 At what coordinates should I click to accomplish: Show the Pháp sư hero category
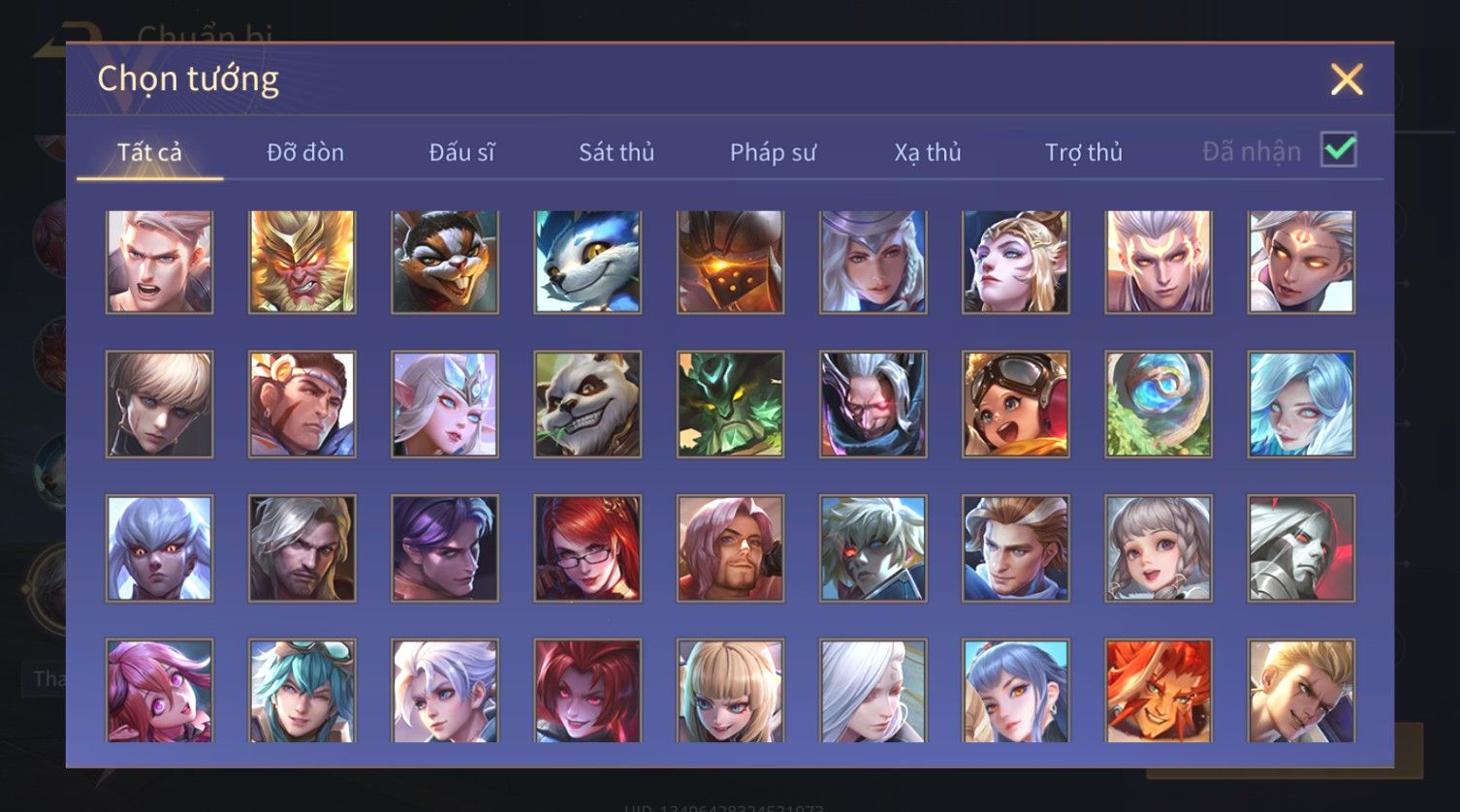(x=773, y=152)
